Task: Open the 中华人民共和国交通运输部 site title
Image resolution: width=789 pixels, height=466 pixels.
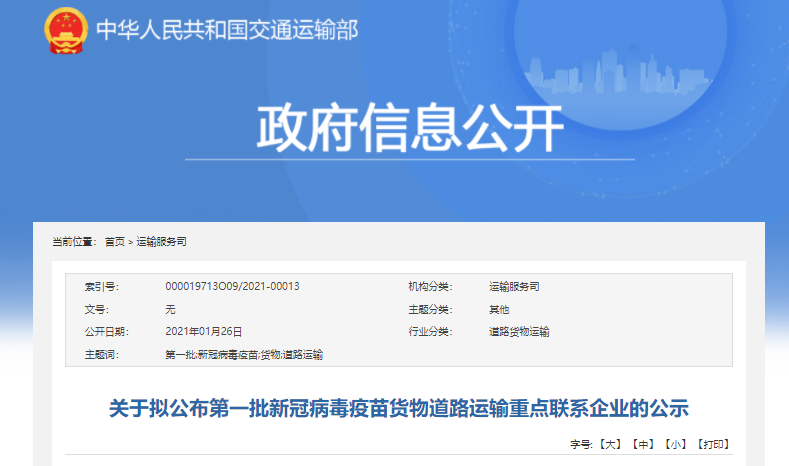Action: pos(226,30)
